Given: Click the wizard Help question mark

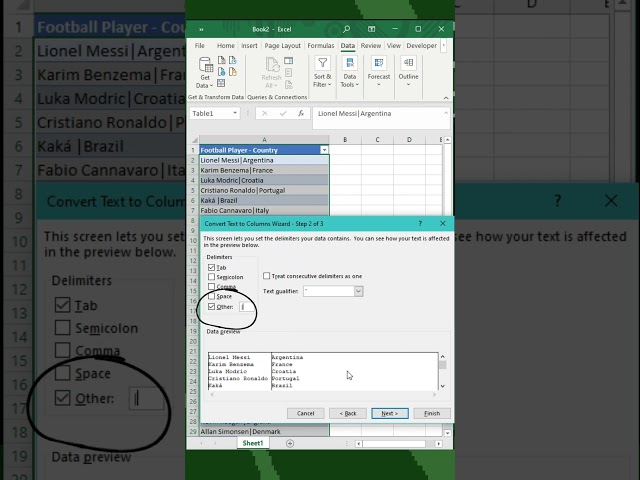Looking at the screenshot, I should coord(420,223).
